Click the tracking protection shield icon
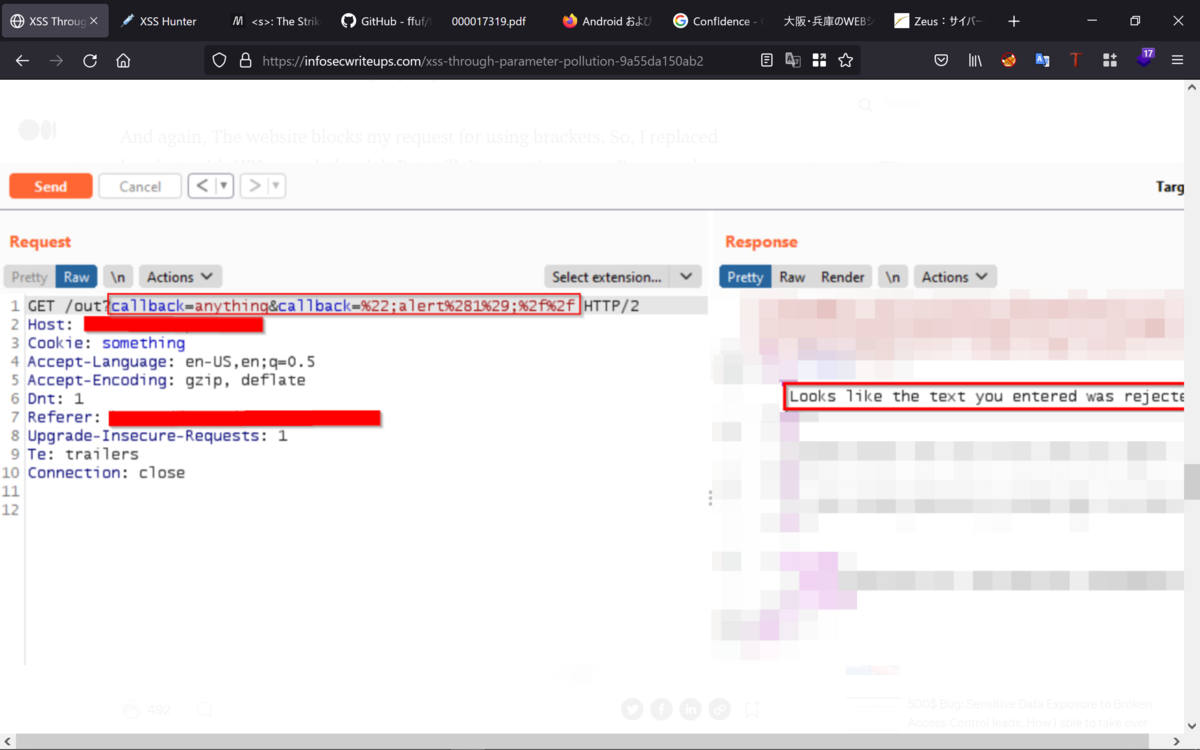 (219, 60)
